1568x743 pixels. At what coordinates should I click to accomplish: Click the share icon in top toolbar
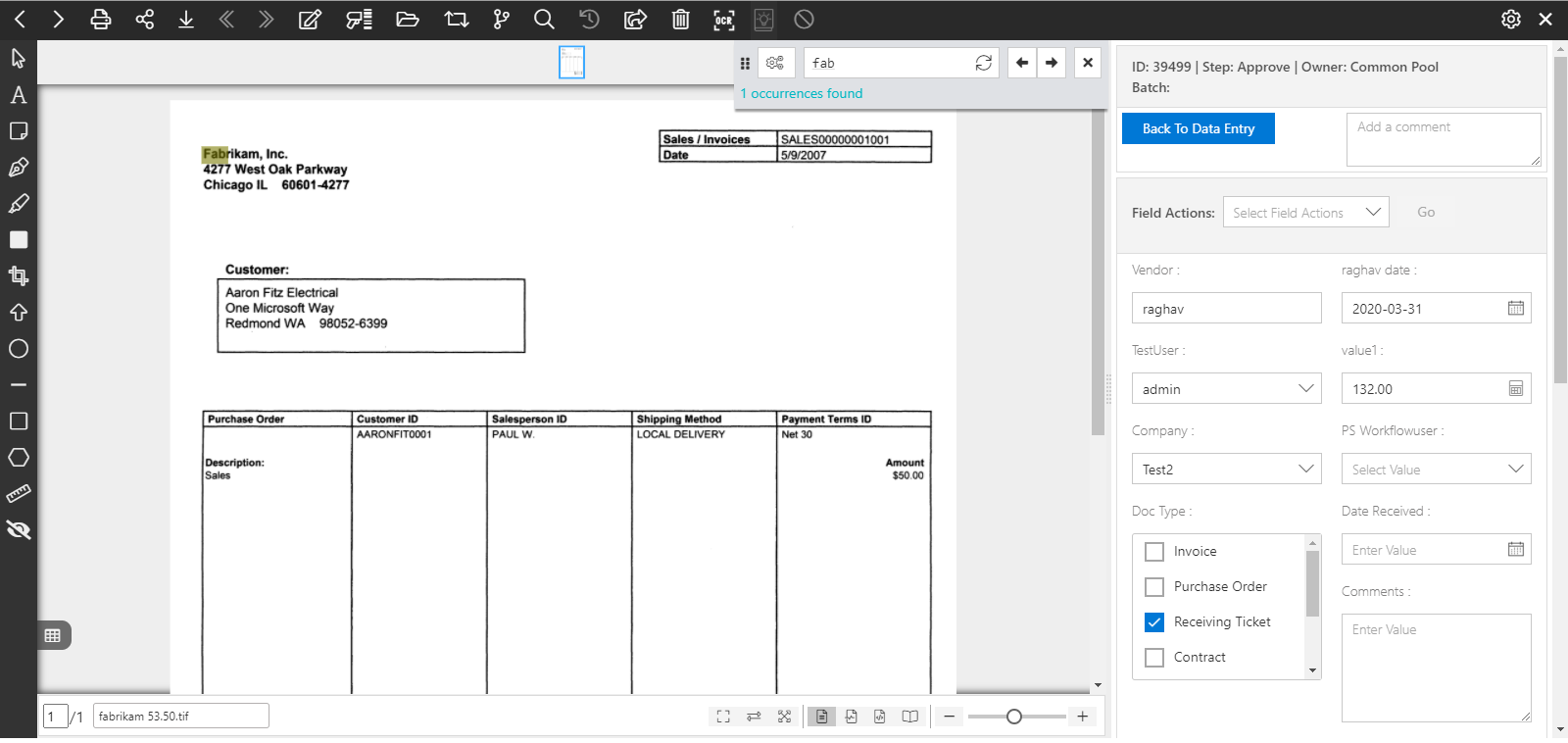coord(144,20)
